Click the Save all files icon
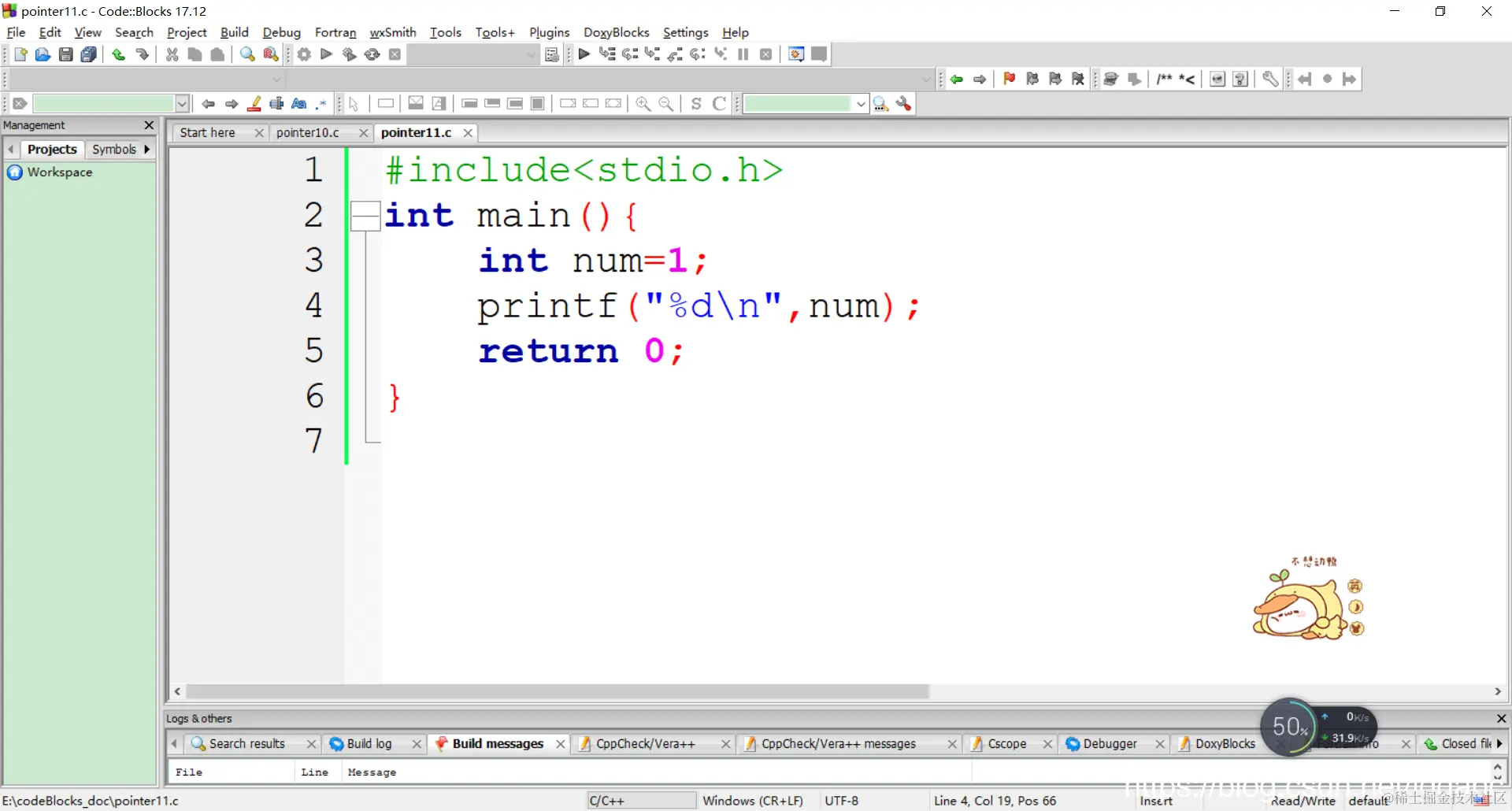The height and width of the screenshot is (811, 1512). (x=89, y=54)
